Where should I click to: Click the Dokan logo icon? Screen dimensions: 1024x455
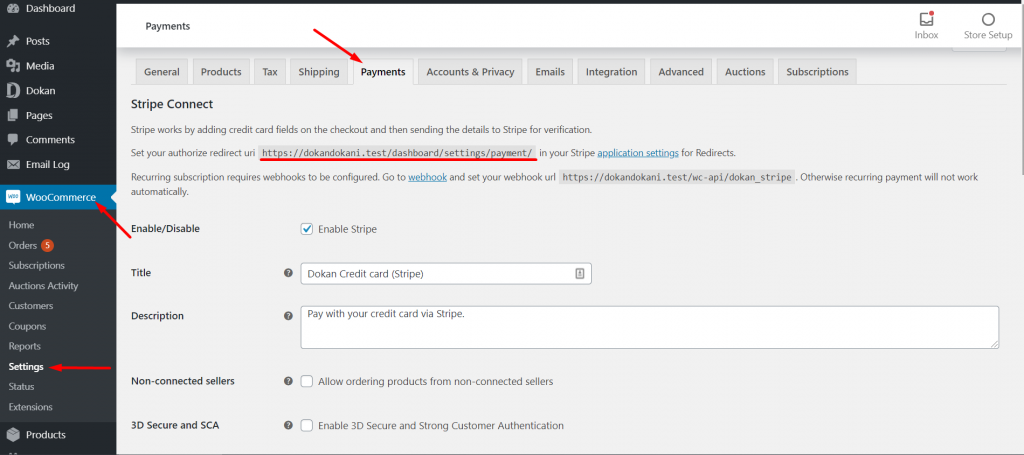[12, 91]
